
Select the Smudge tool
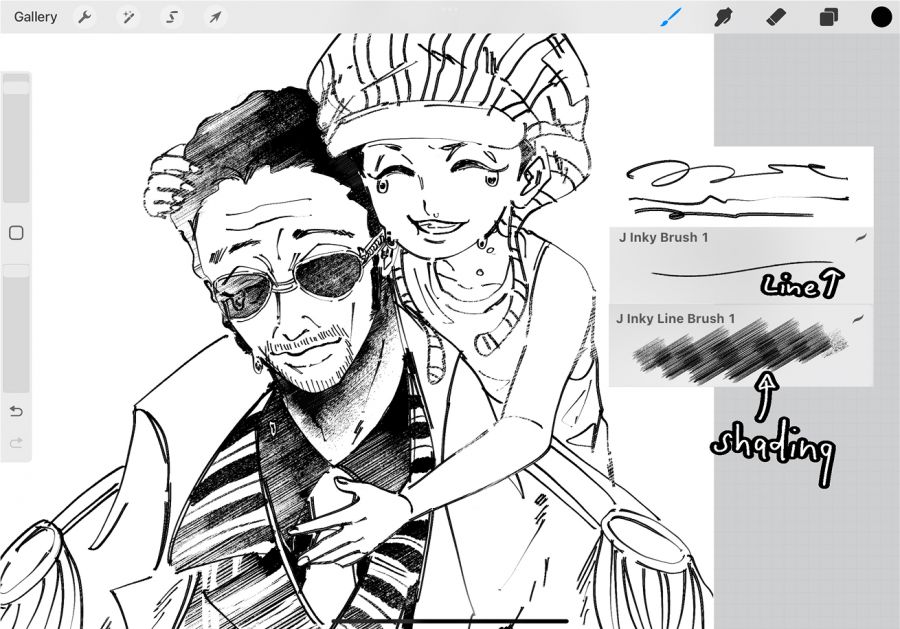724,17
